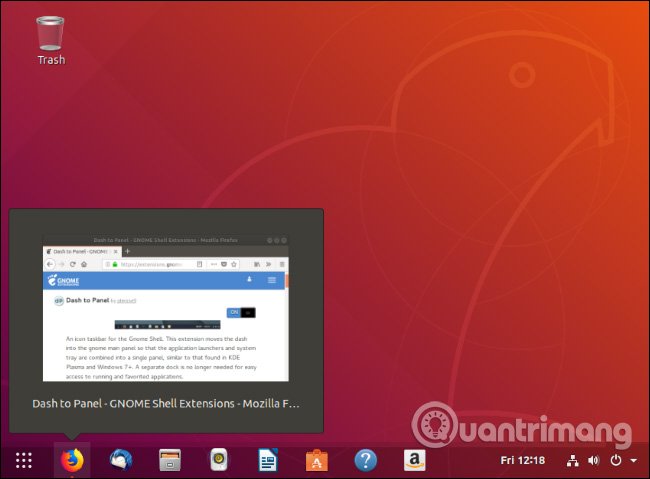Open the Fri 12:18 clock calendar

(x=522, y=460)
